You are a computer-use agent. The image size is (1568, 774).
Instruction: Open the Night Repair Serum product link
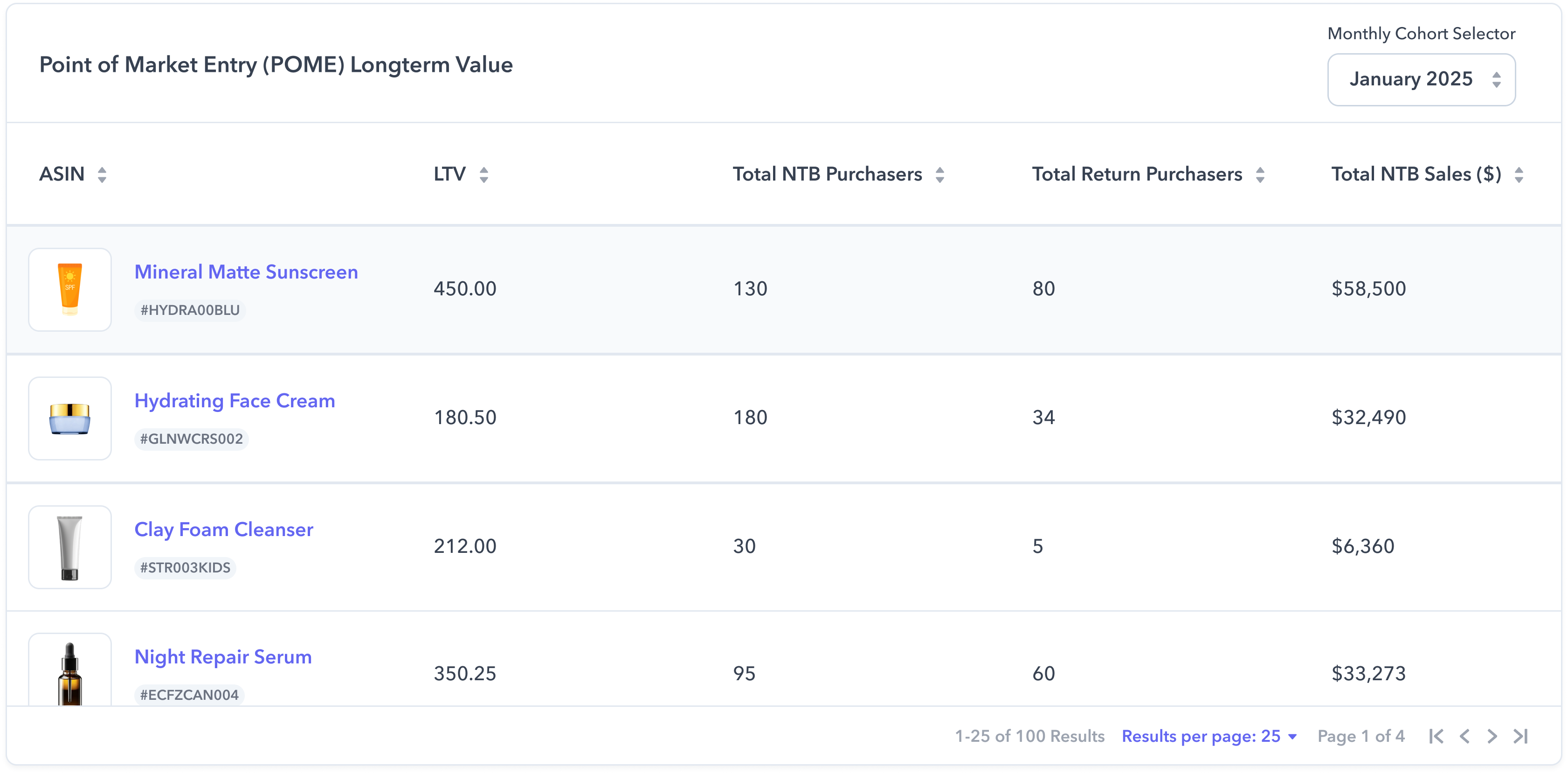[223, 656]
